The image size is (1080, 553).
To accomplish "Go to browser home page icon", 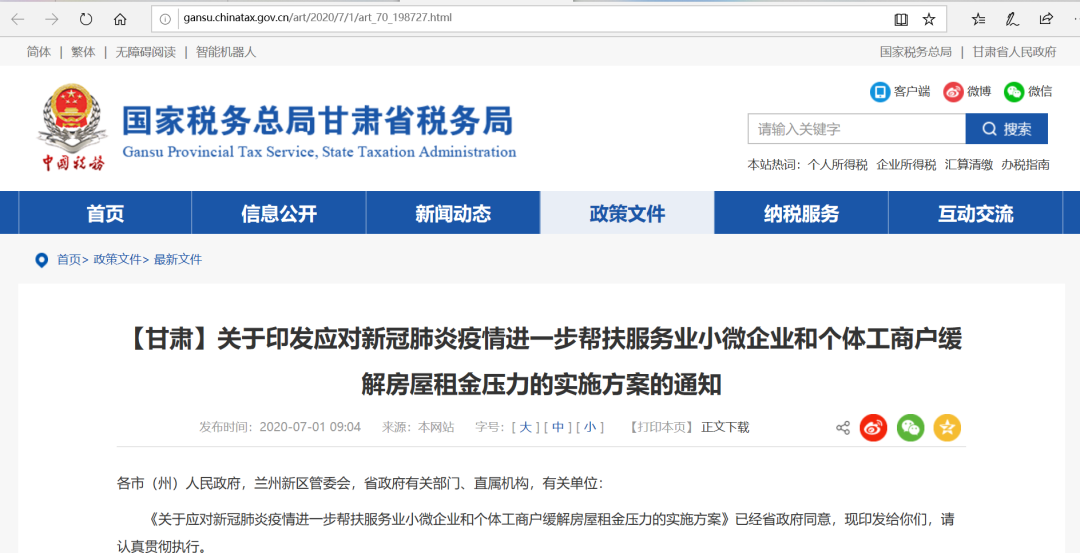I will (120, 19).
